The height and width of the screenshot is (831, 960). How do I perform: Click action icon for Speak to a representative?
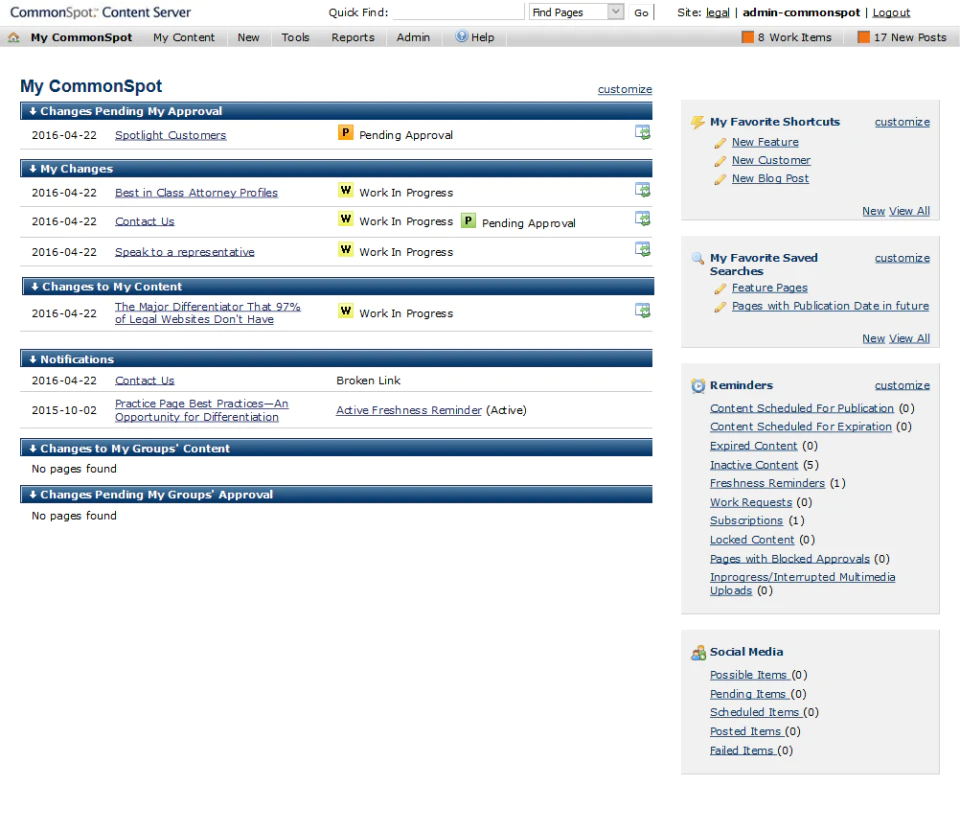tap(642, 249)
